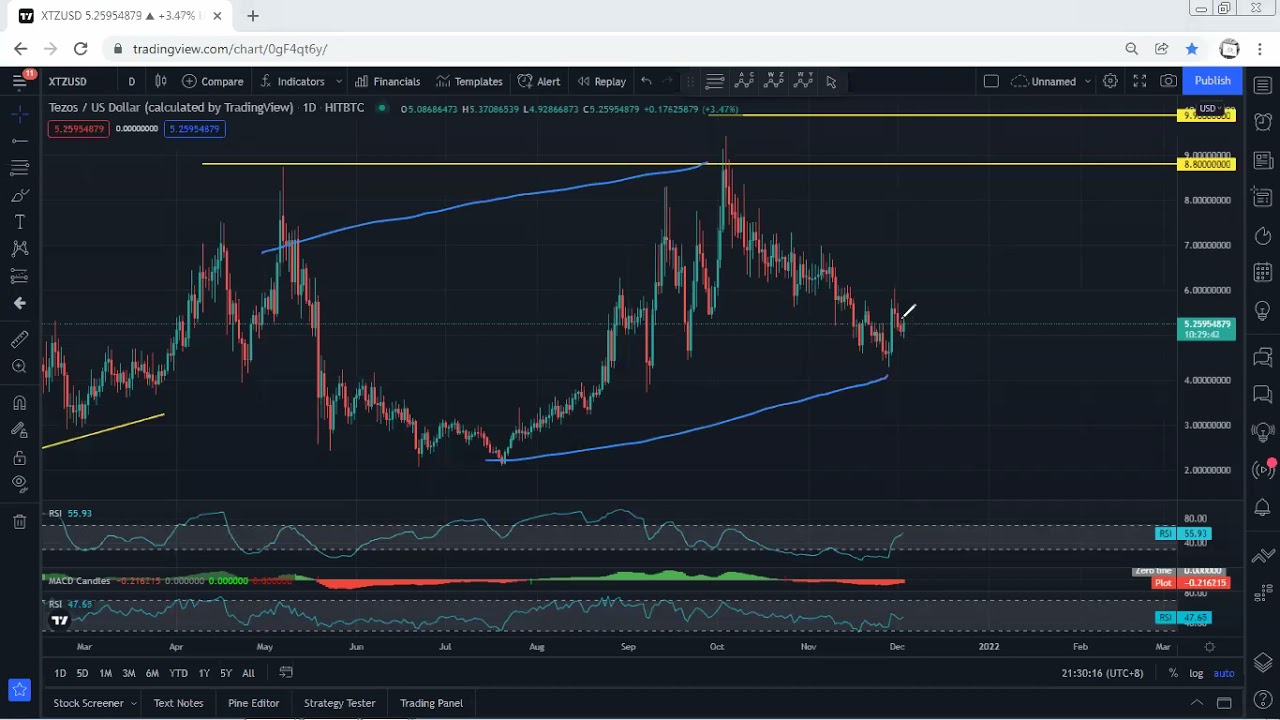
Task: Change the candlestick chart style
Action: [x=160, y=81]
